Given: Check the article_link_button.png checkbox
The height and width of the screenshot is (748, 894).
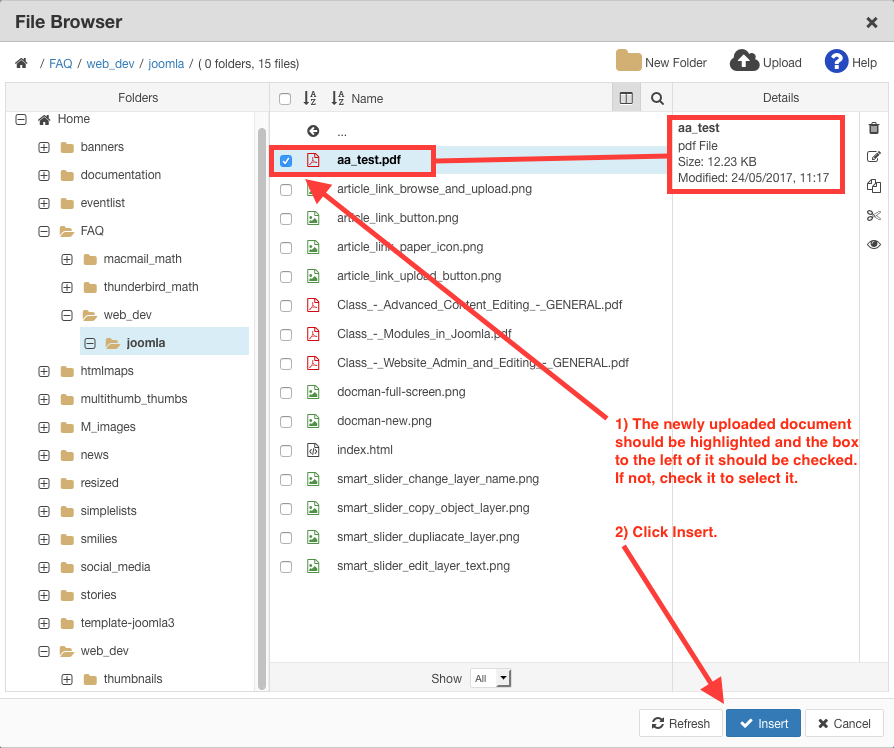Looking at the screenshot, I should pyautogui.click(x=286, y=219).
